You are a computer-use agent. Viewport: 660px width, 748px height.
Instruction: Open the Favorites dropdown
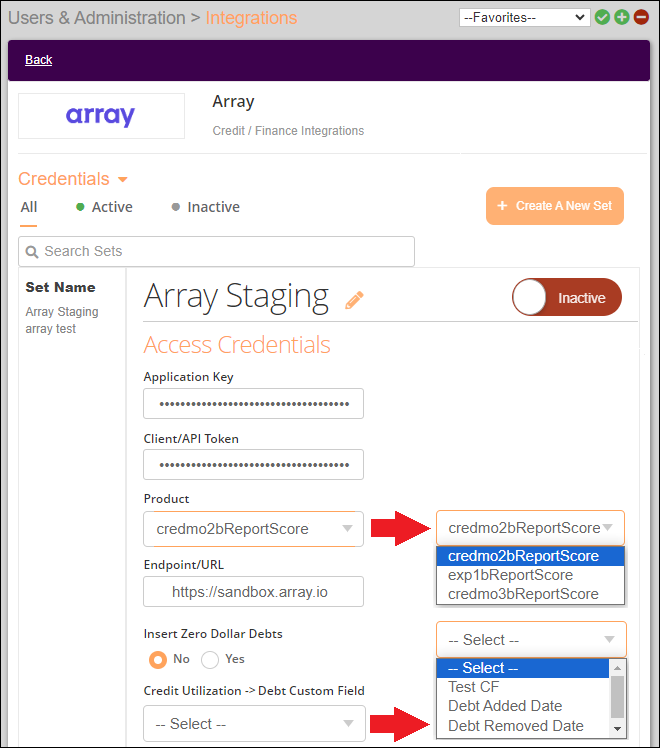point(525,18)
